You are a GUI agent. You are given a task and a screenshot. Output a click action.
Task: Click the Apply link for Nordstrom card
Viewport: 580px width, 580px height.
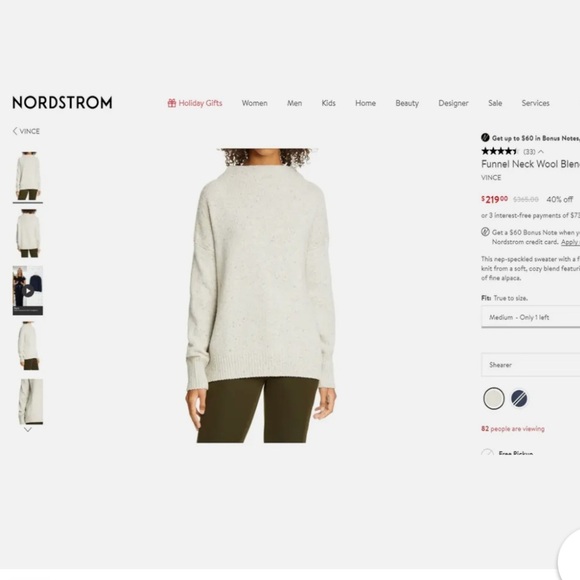[570, 242]
